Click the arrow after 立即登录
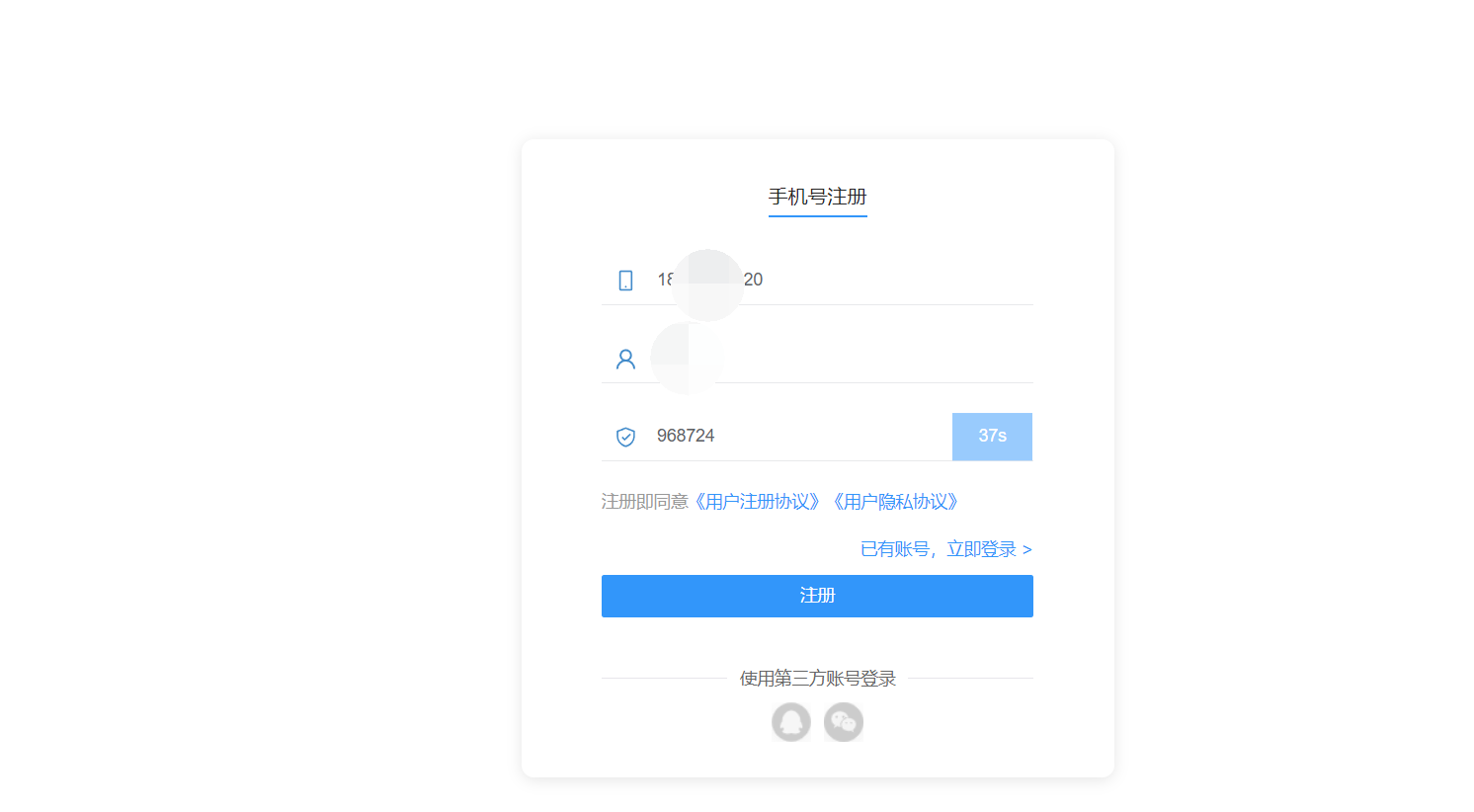 tap(1027, 550)
